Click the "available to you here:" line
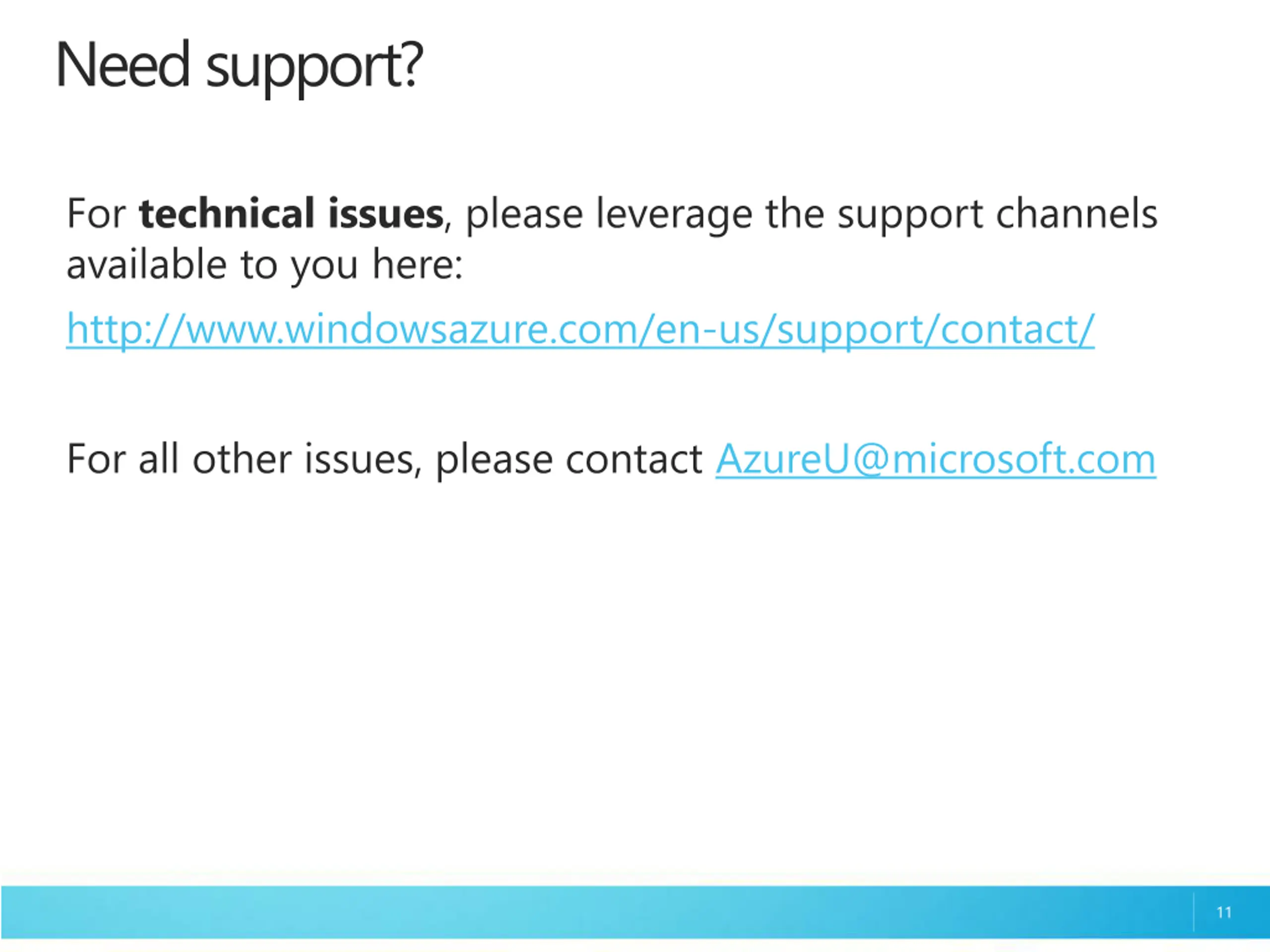1270x952 pixels. pos(265,265)
